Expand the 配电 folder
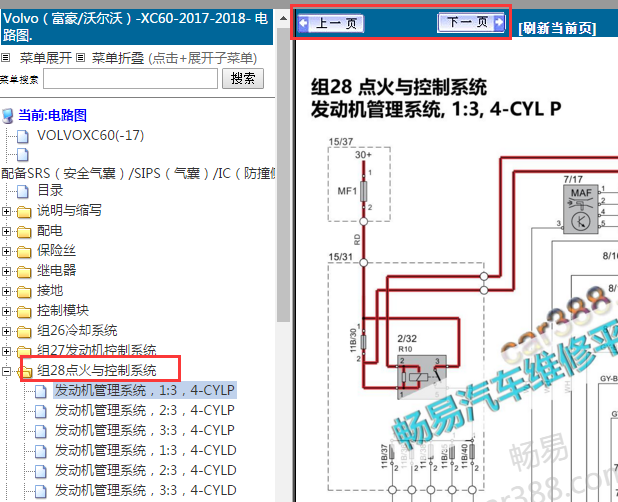618x502 pixels. tap(6, 231)
